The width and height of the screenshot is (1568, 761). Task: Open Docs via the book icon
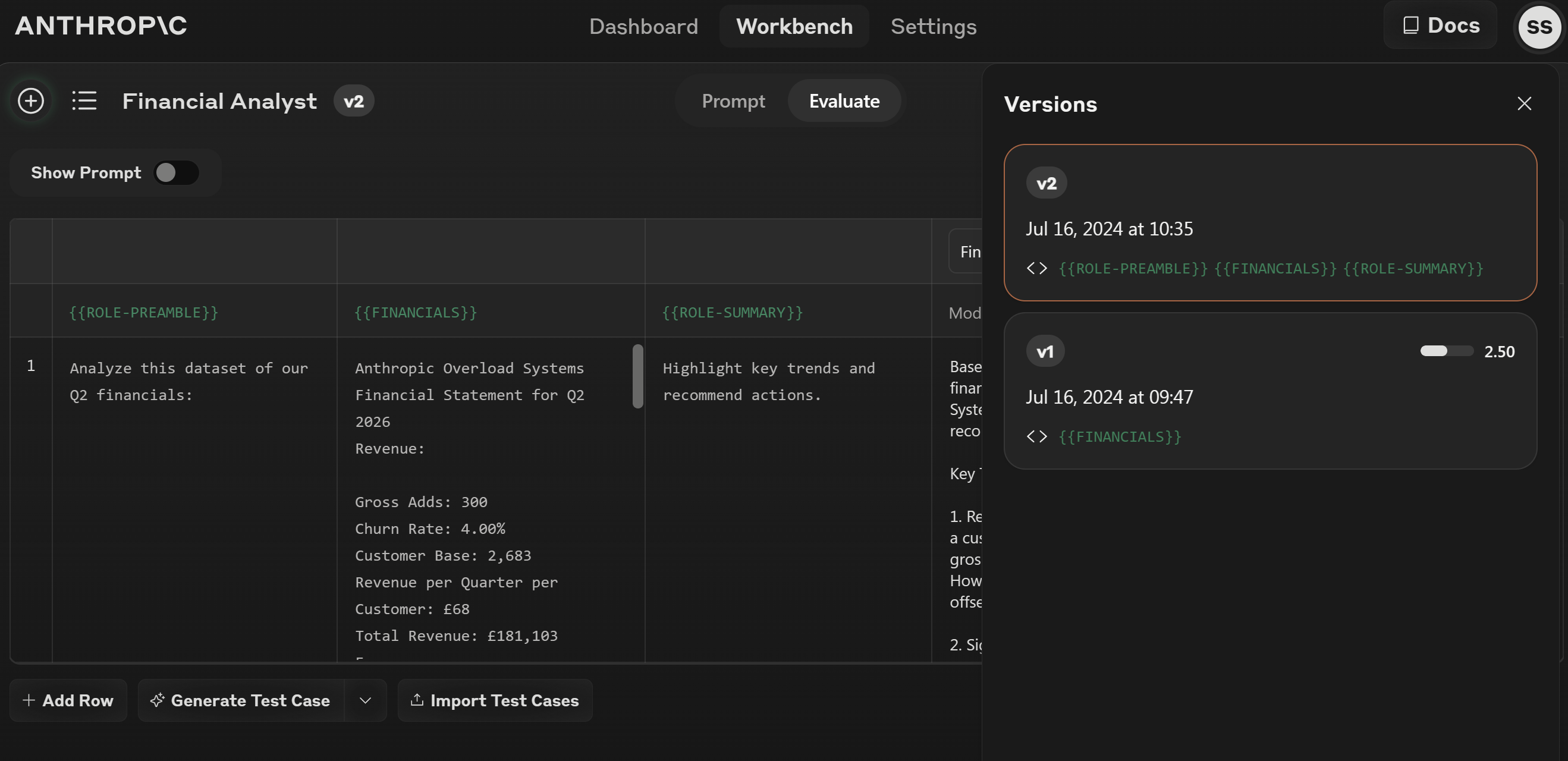tap(1412, 25)
